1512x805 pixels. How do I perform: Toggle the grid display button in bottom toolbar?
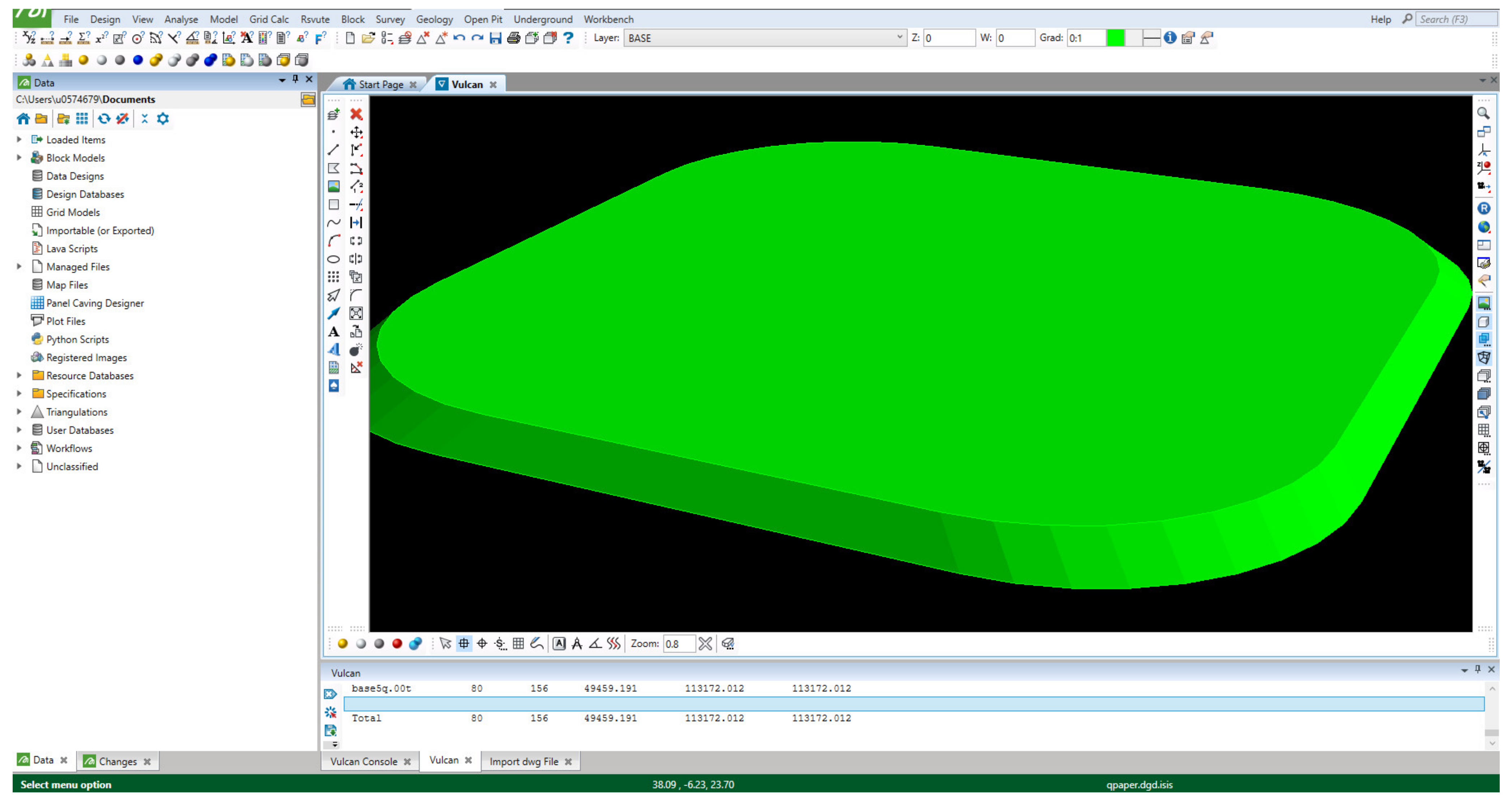(518, 643)
